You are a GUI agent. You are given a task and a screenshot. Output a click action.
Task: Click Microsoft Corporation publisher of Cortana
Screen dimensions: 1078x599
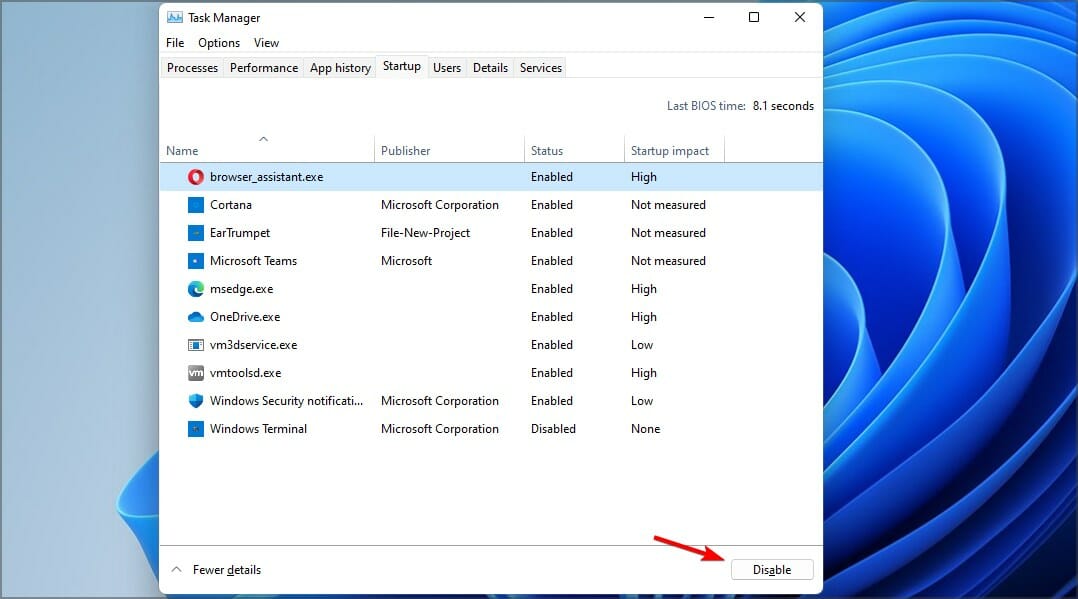[x=440, y=205]
